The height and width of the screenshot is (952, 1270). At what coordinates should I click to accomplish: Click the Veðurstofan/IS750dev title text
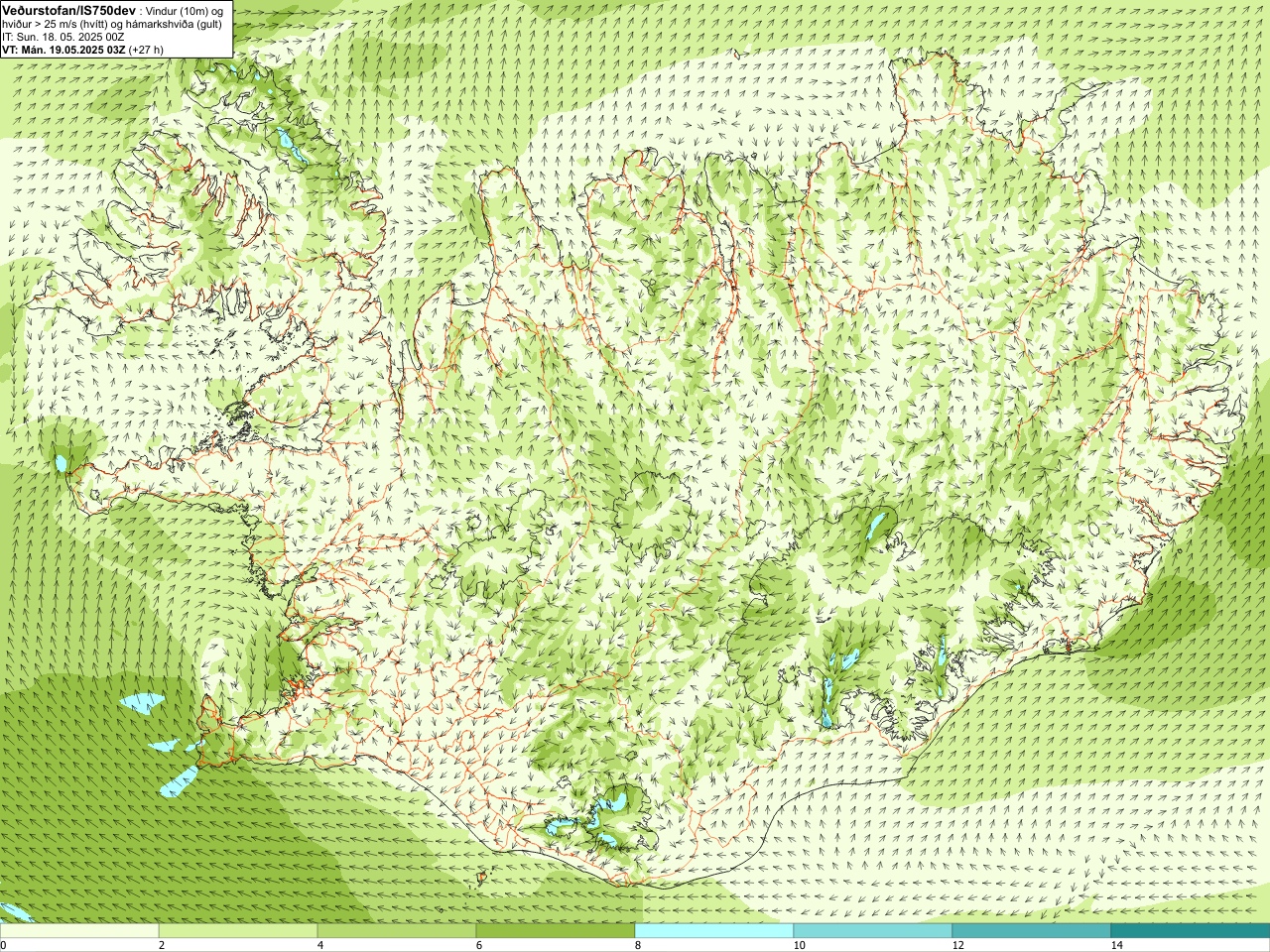click(69, 9)
